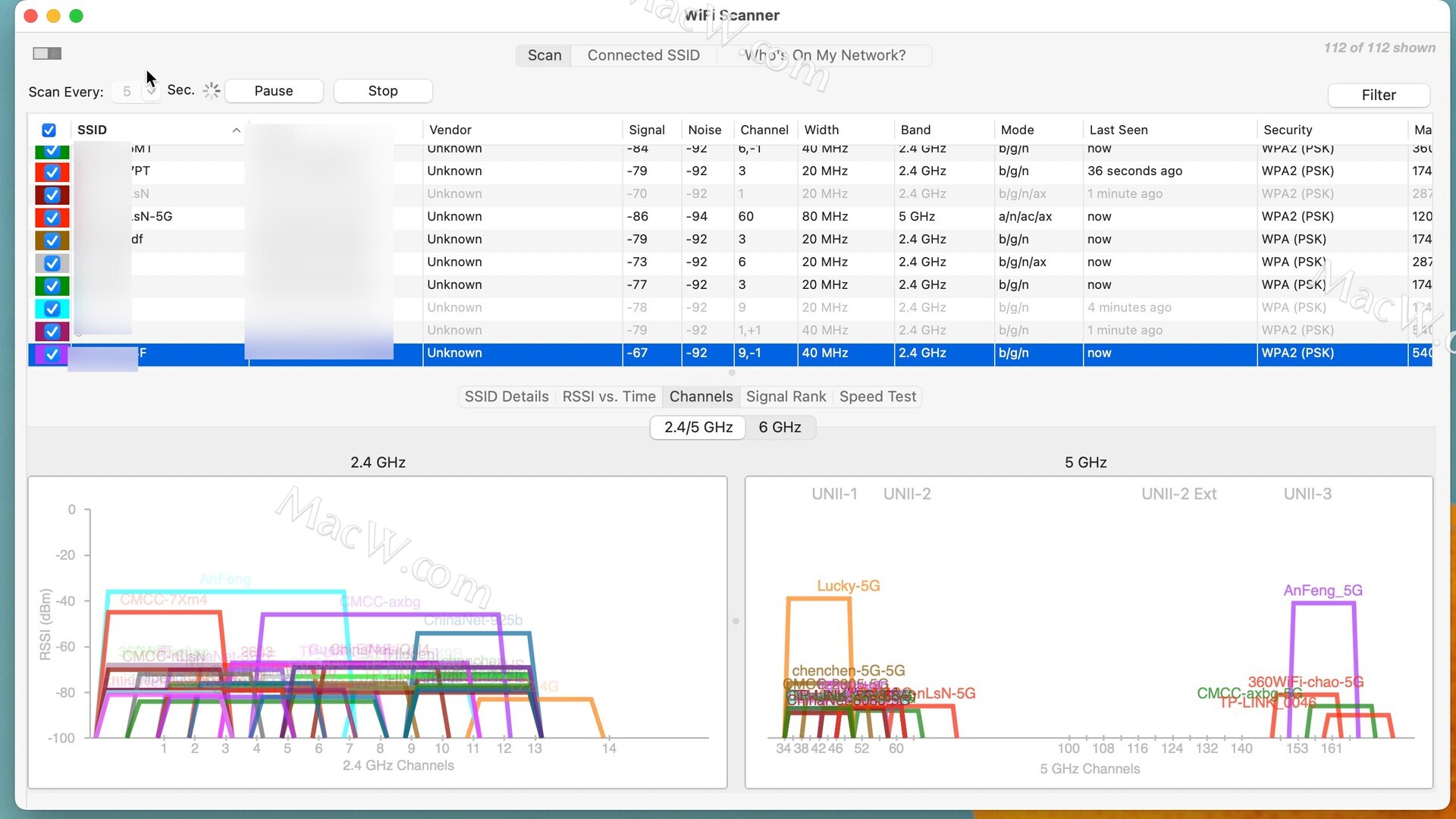Screen dimensions: 1456x819
Task: Click the scanning progress spinner icon
Action: coord(212,91)
